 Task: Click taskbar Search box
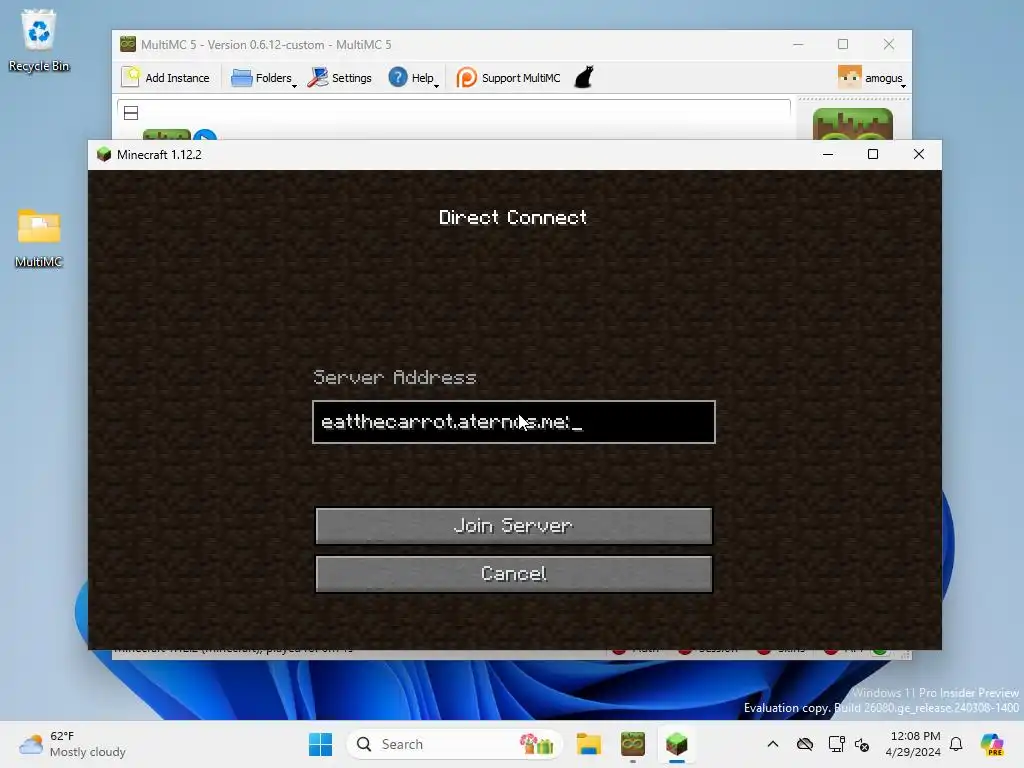coord(455,744)
